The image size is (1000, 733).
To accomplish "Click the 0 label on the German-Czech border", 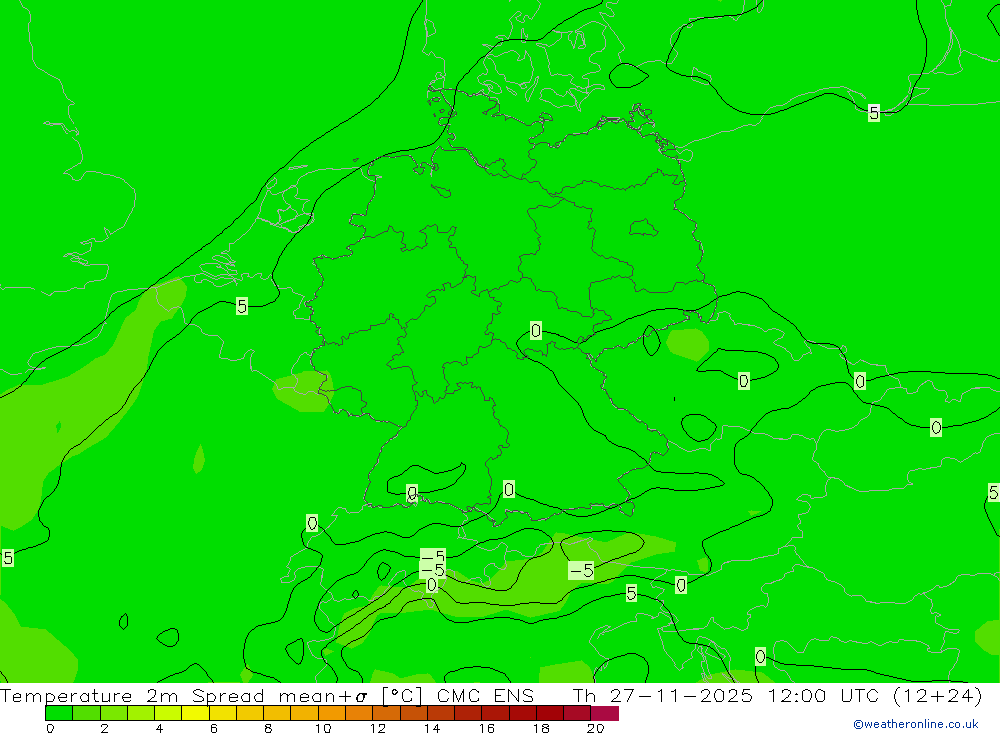I will pyautogui.click(x=536, y=330).
